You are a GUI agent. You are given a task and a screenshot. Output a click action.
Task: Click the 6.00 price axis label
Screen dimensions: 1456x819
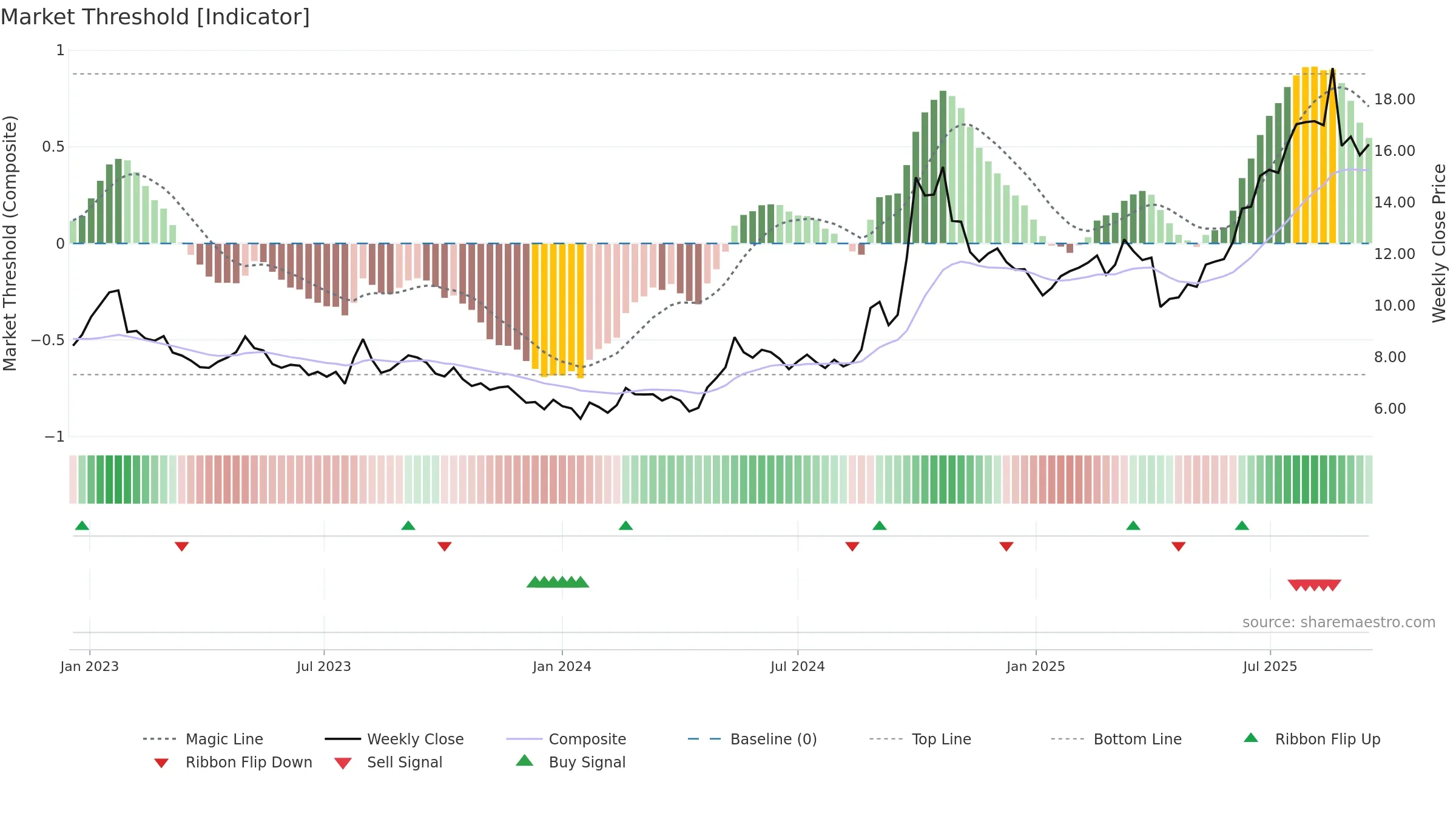coord(1390,409)
